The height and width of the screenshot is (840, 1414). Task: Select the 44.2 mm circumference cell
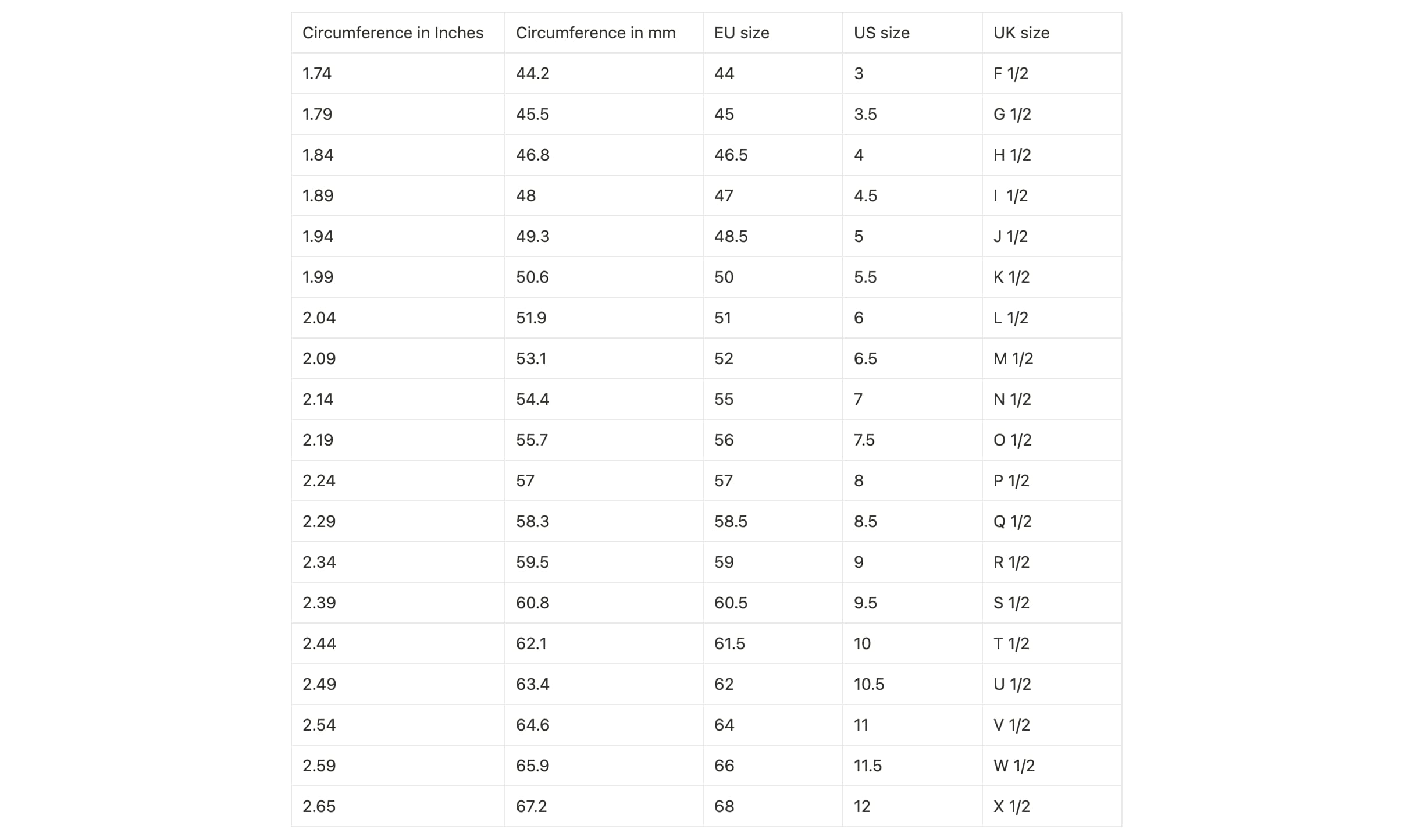(532, 74)
